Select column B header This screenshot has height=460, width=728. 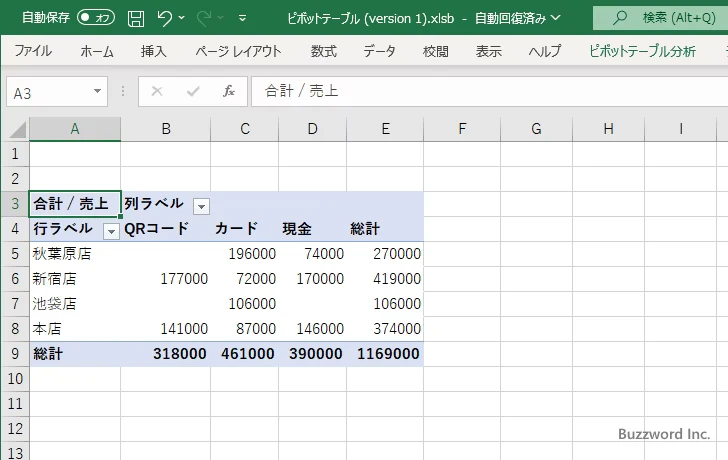point(166,129)
